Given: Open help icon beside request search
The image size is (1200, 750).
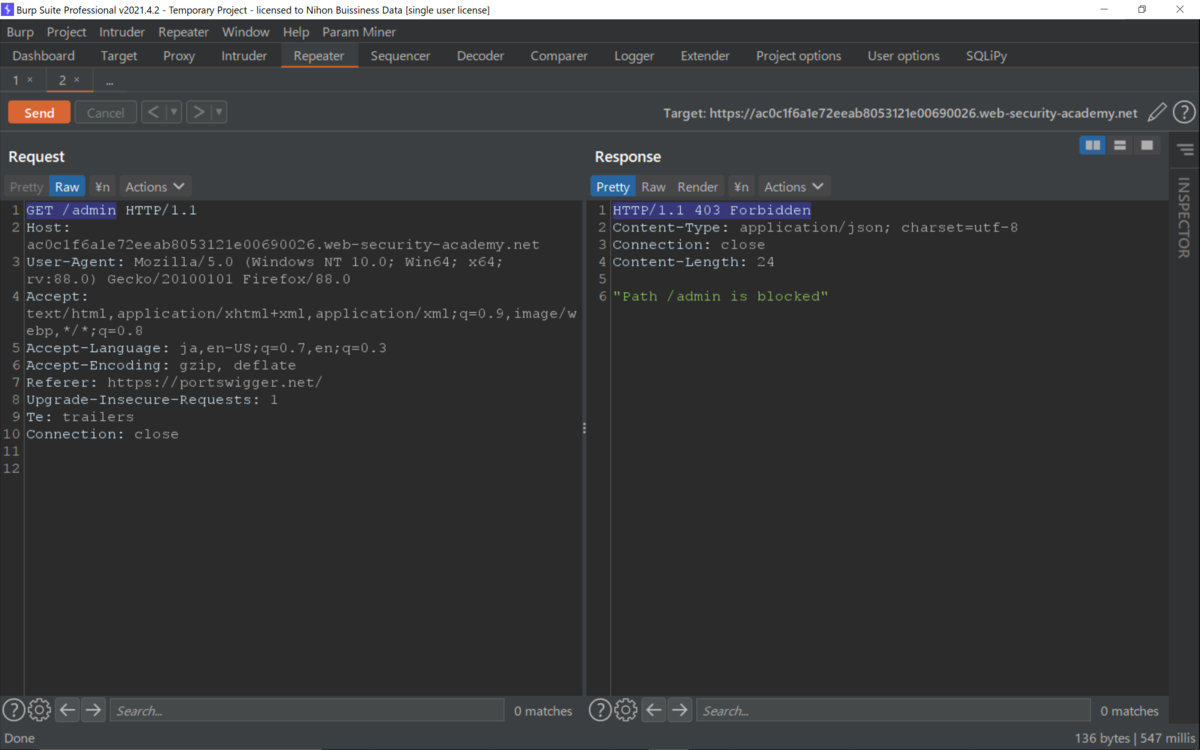Looking at the screenshot, I should tap(13, 710).
